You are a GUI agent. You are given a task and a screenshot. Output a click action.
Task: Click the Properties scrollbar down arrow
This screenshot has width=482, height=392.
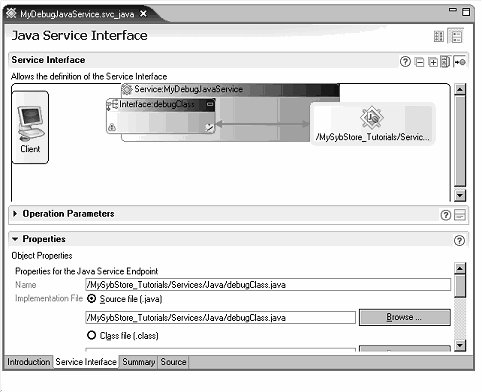click(x=460, y=345)
